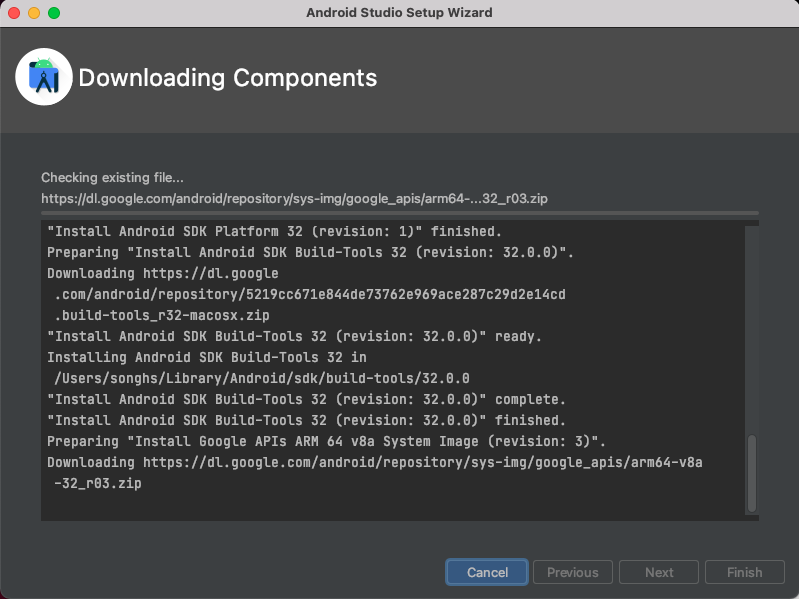The width and height of the screenshot is (799, 599).
Task: Minimize the window with the yellow button
Action: [34, 13]
